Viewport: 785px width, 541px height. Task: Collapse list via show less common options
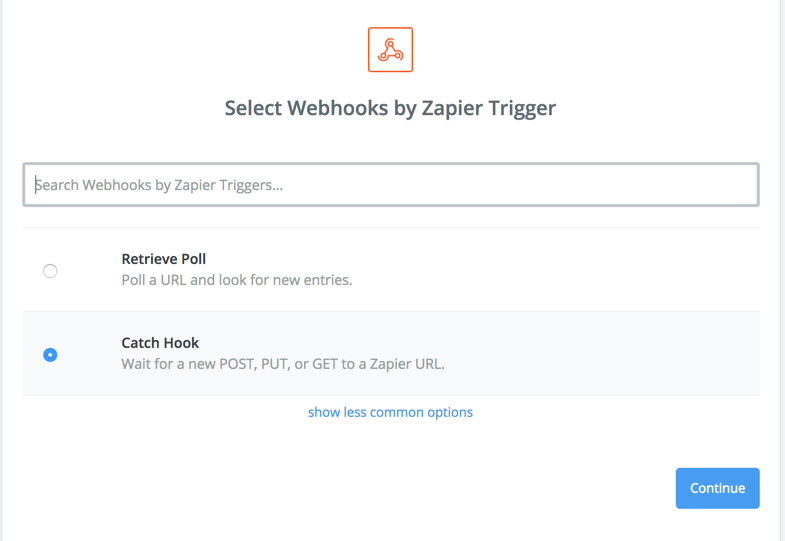pyautogui.click(x=390, y=412)
